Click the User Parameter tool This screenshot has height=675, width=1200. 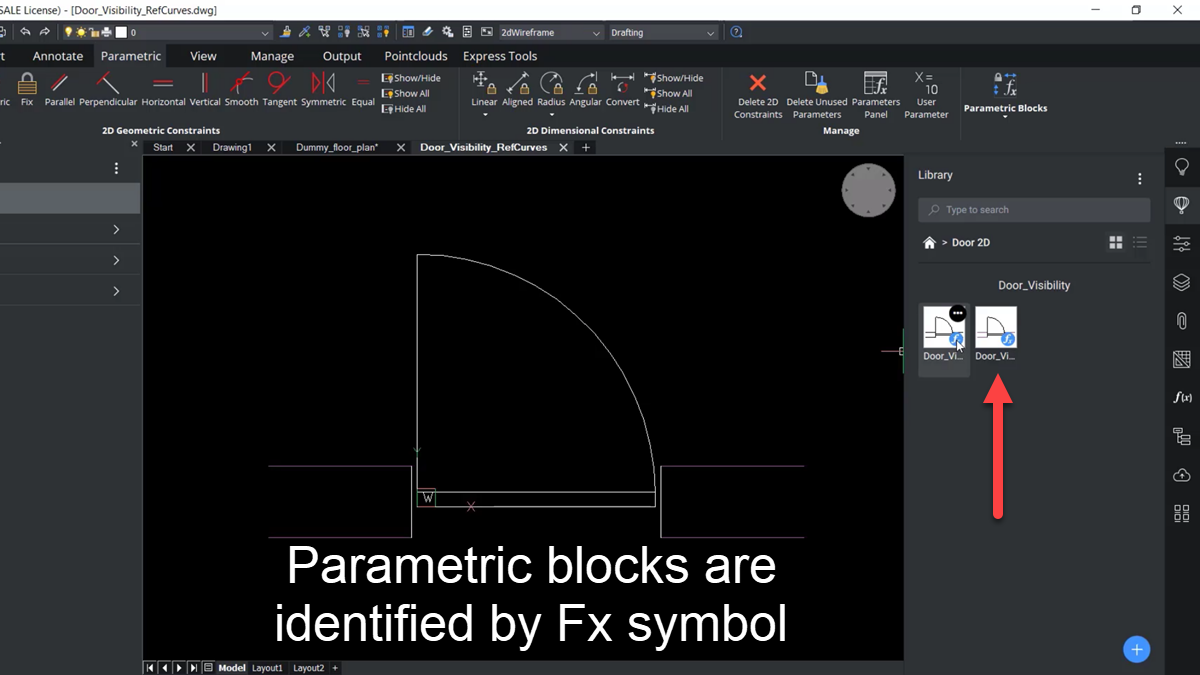[925, 97]
